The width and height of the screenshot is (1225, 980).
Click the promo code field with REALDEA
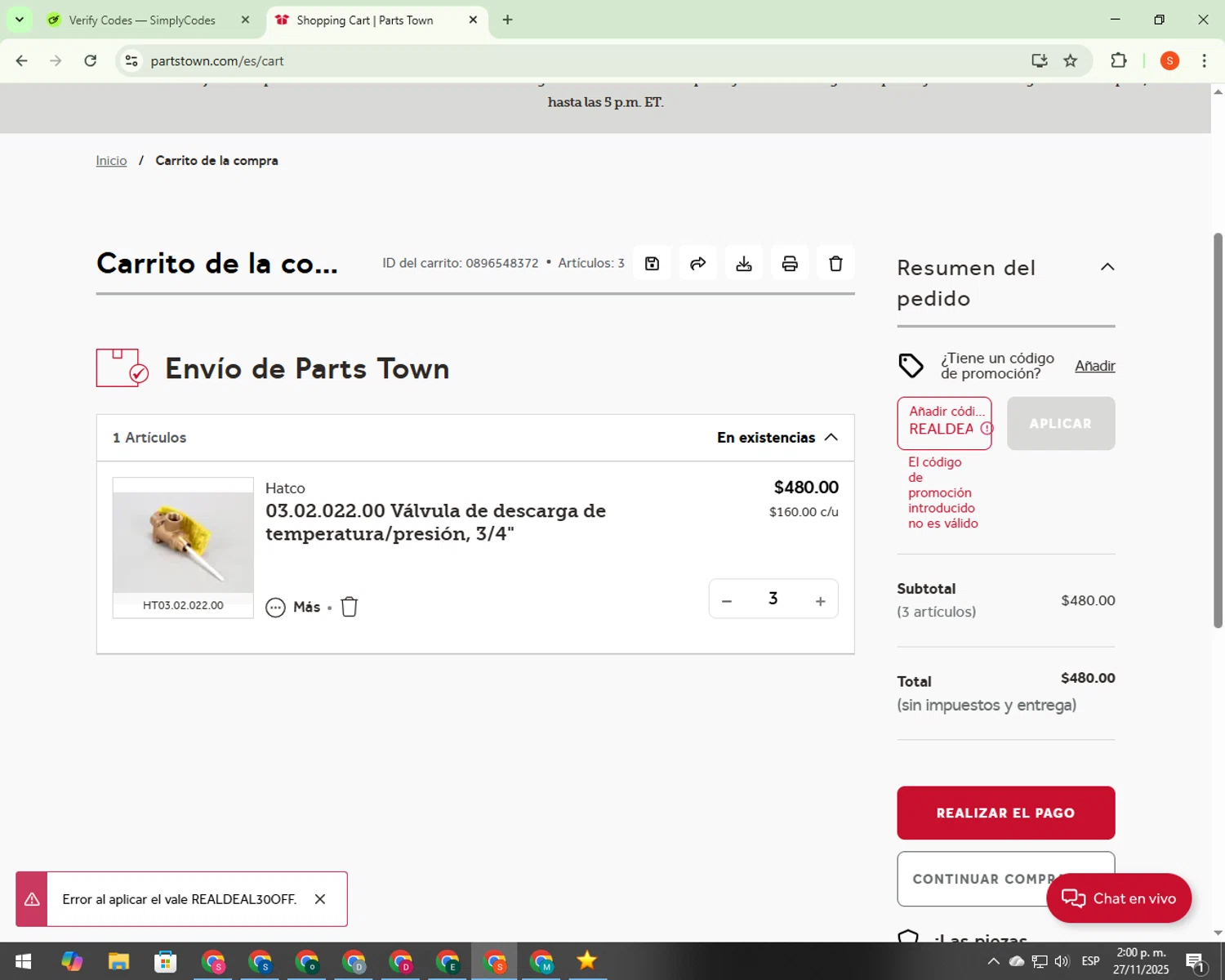click(944, 423)
